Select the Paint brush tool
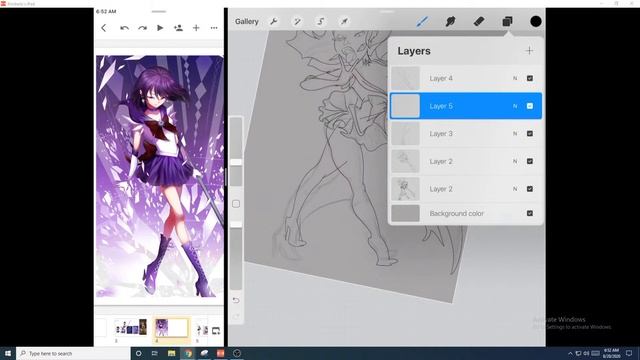640x360 pixels. [x=422, y=21]
